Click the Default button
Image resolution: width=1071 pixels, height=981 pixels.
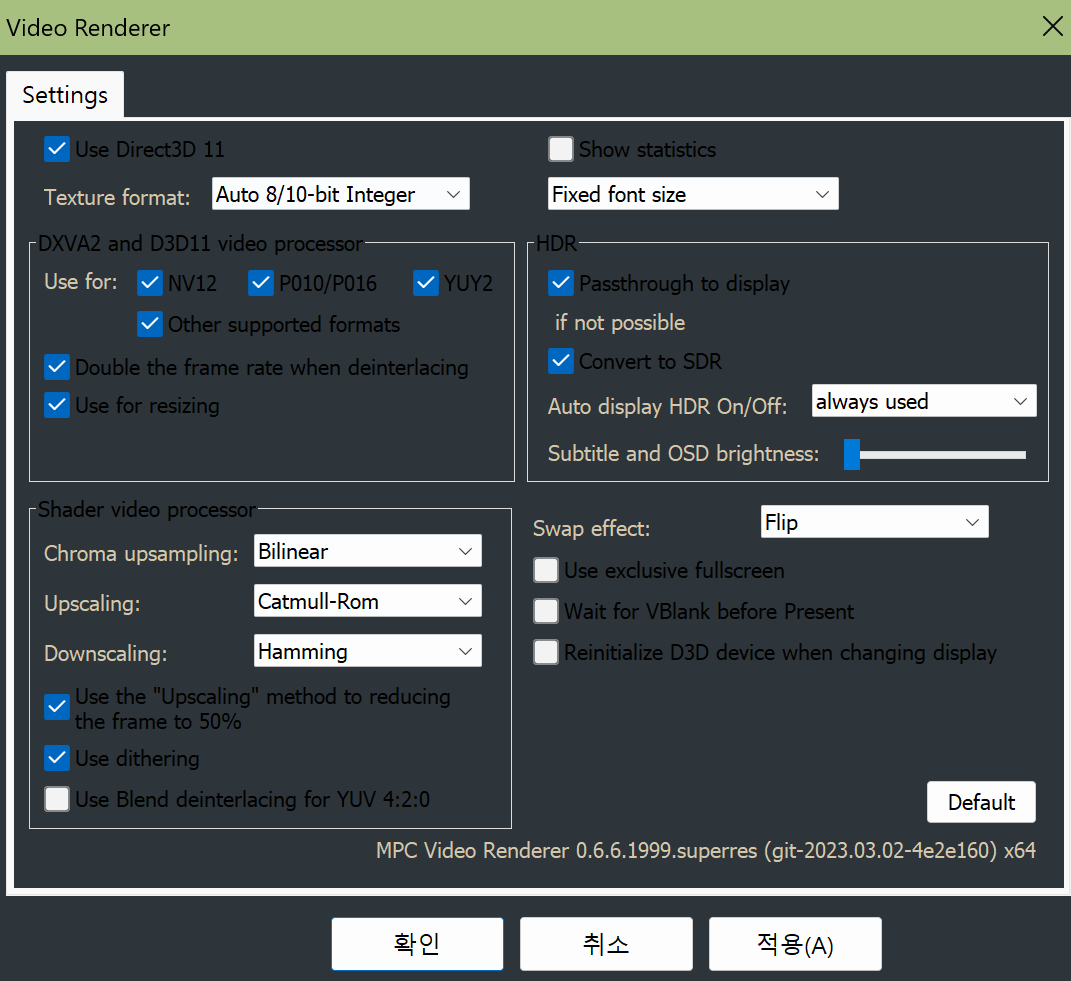pos(981,802)
